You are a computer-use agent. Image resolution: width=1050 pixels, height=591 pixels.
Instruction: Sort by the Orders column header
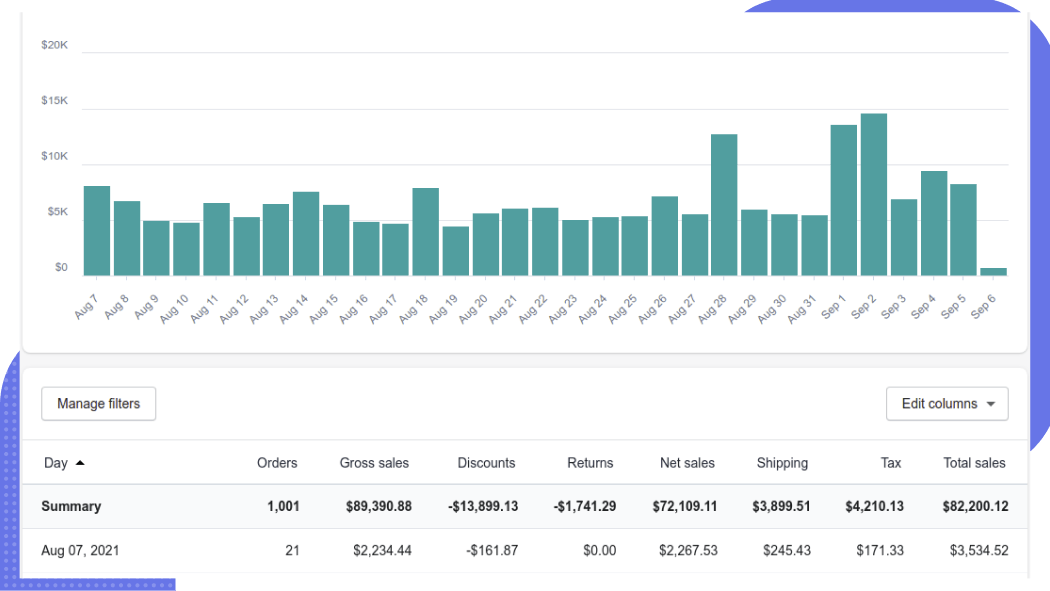point(277,463)
